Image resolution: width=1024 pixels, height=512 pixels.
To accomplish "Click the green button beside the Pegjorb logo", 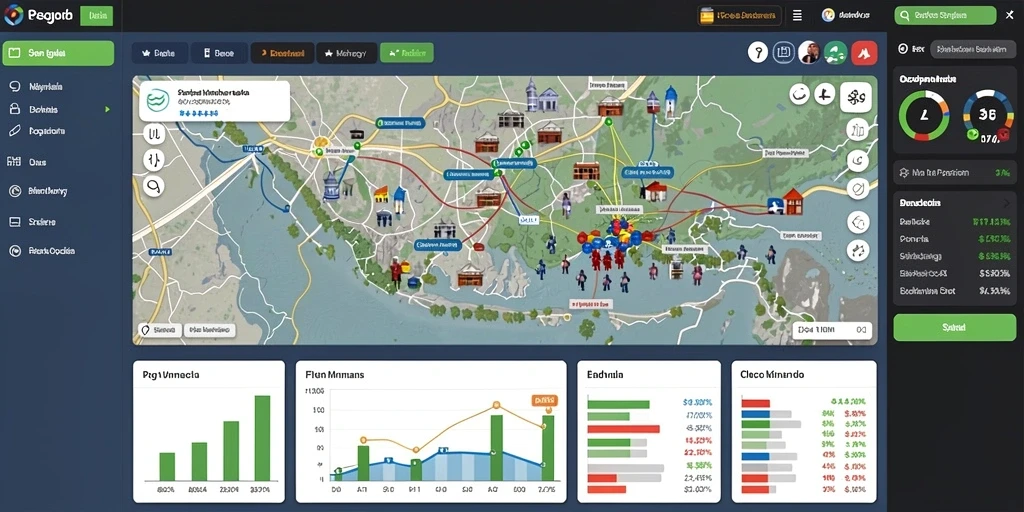I will tap(97, 16).
